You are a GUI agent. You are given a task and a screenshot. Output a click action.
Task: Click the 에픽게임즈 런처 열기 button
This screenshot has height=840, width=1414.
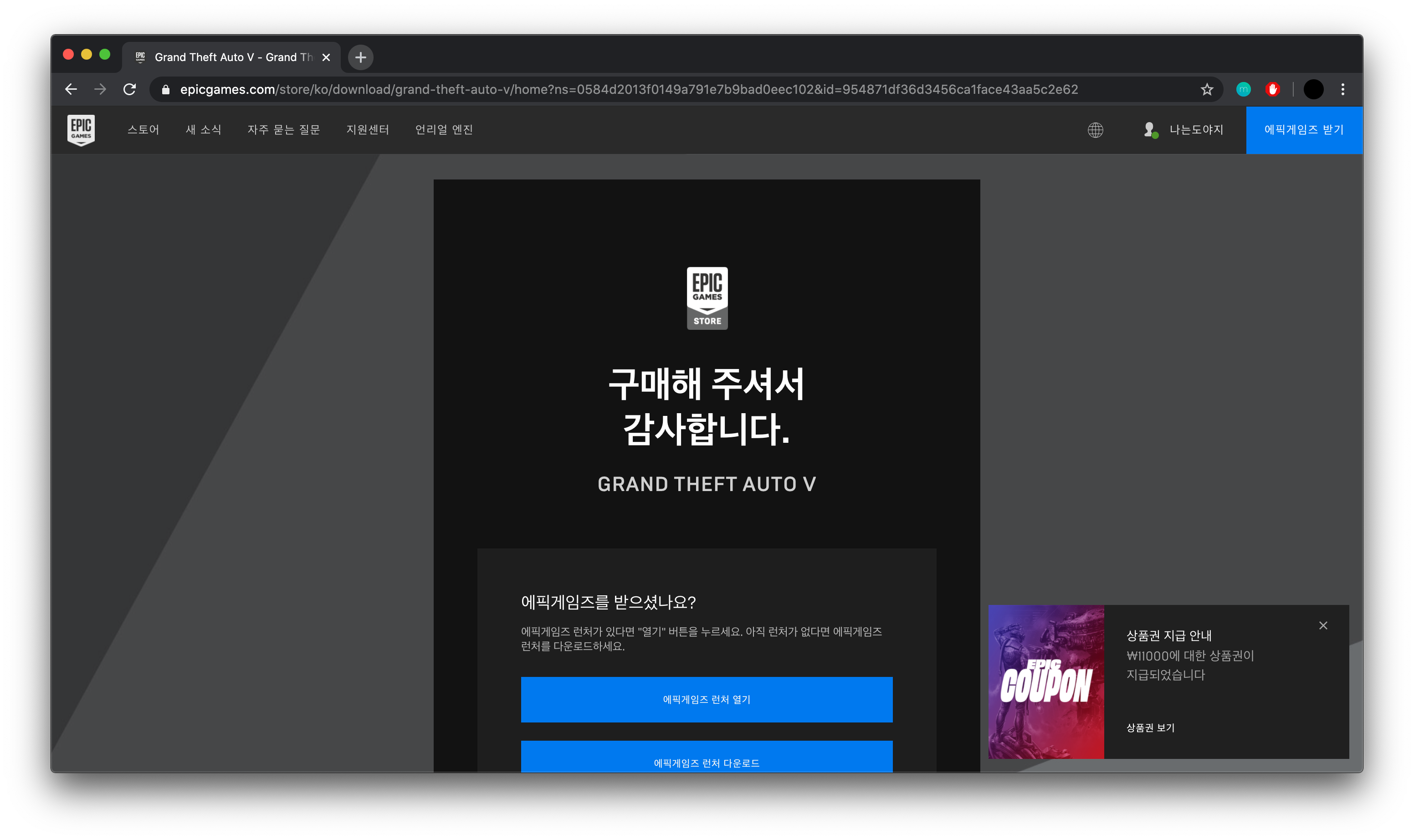point(707,699)
